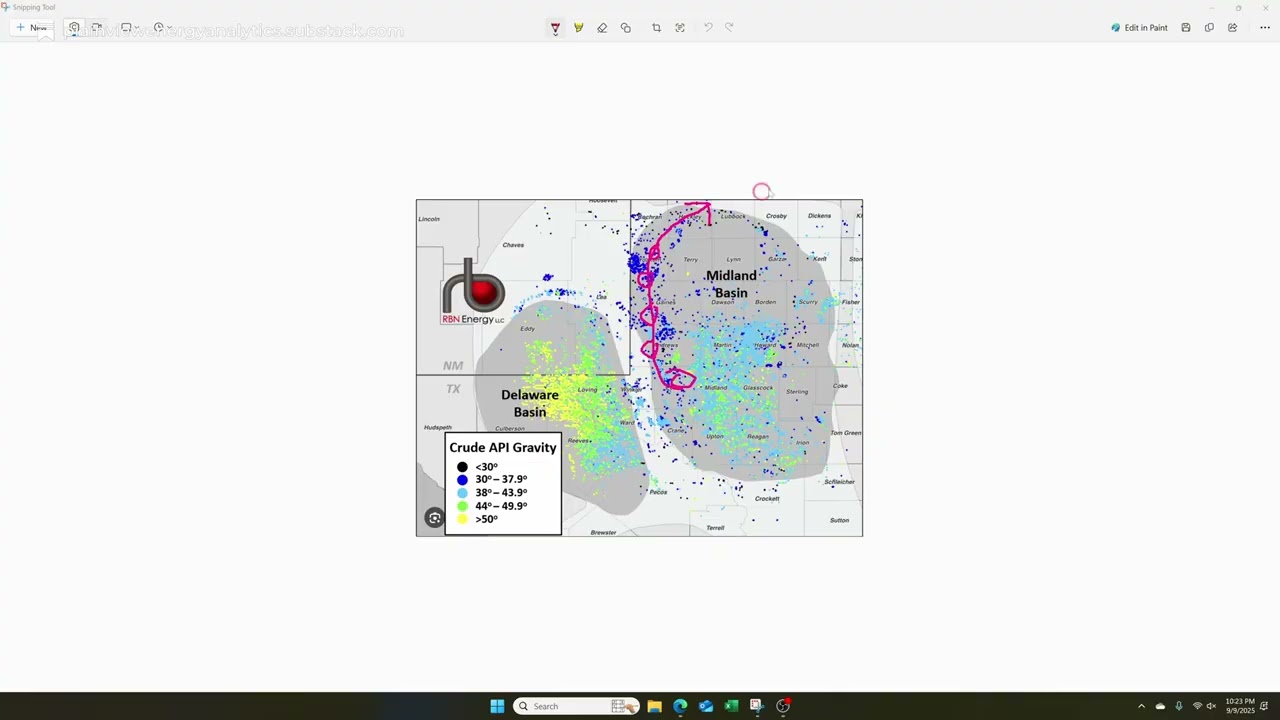Viewport: 1280px width, 720px height.
Task: Activate the image Crop tool
Action: click(656, 28)
